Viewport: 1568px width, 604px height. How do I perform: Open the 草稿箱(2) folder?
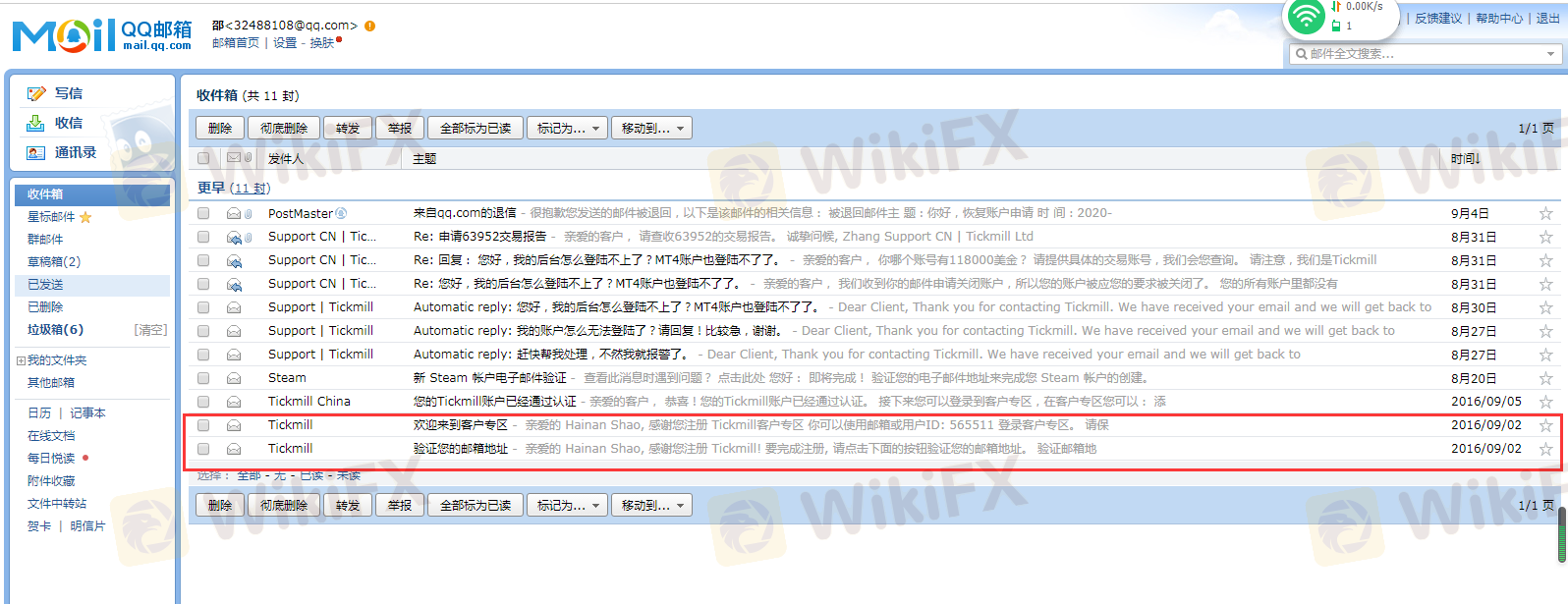coord(54,262)
